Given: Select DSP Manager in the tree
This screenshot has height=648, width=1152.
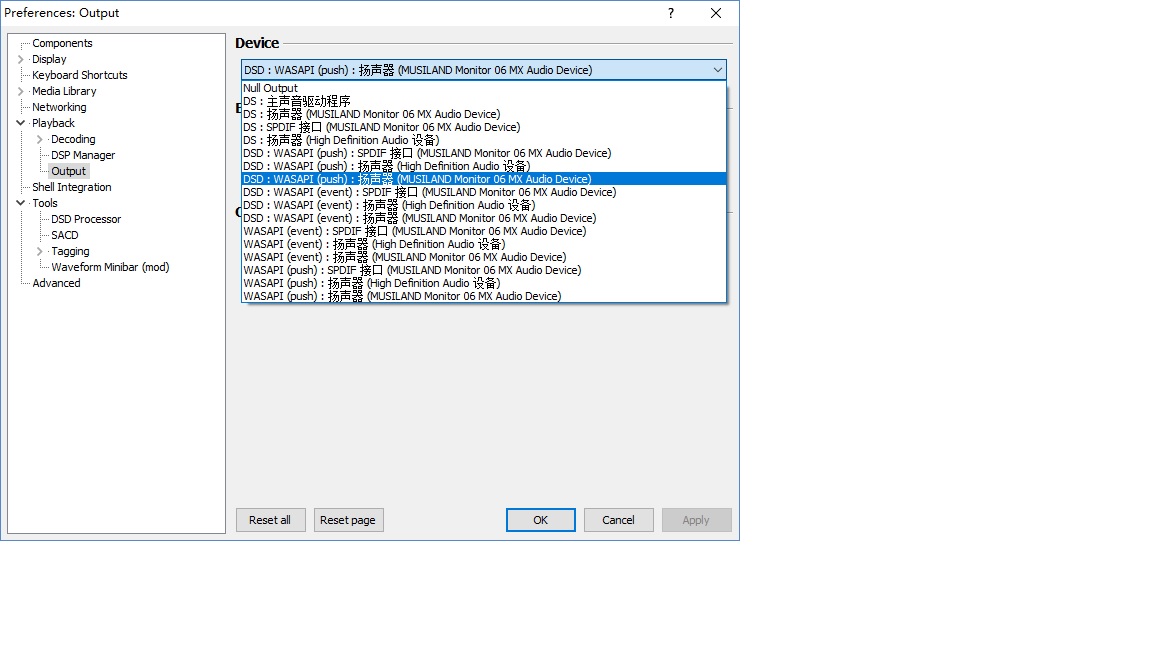Looking at the screenshot, I should point(83,155).
